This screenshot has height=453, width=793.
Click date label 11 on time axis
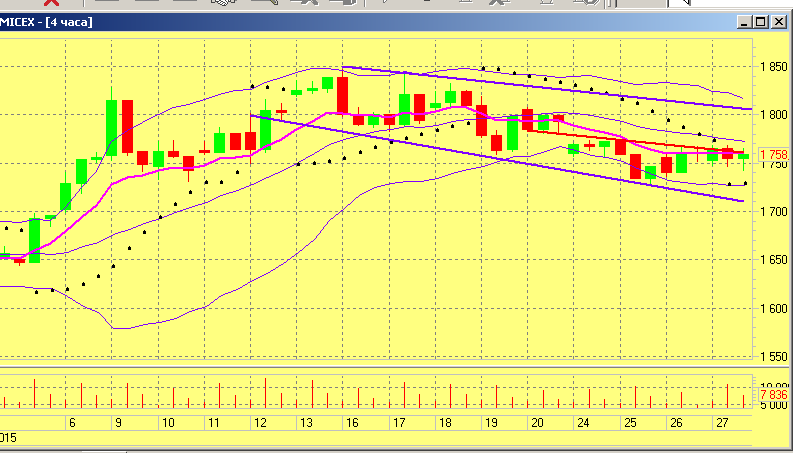point(213,423)
